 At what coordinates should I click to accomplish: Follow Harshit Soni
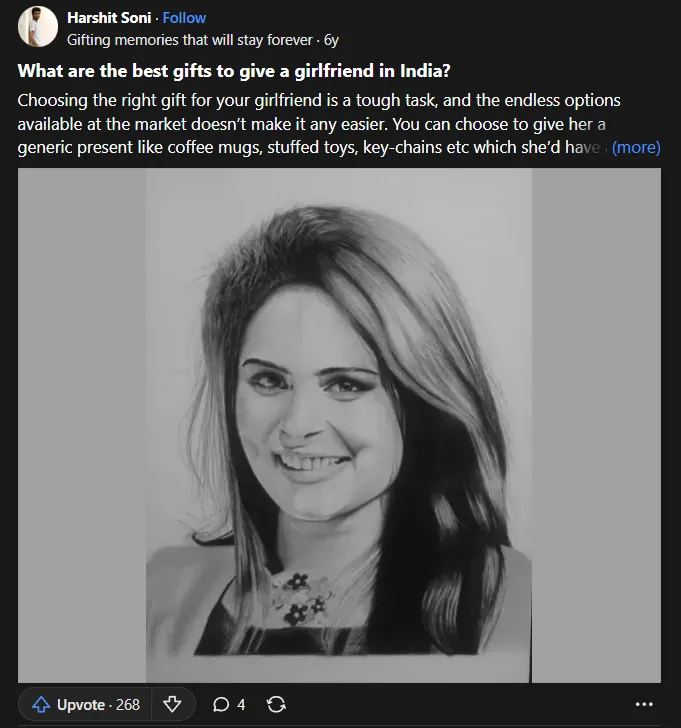click(184, 18)
